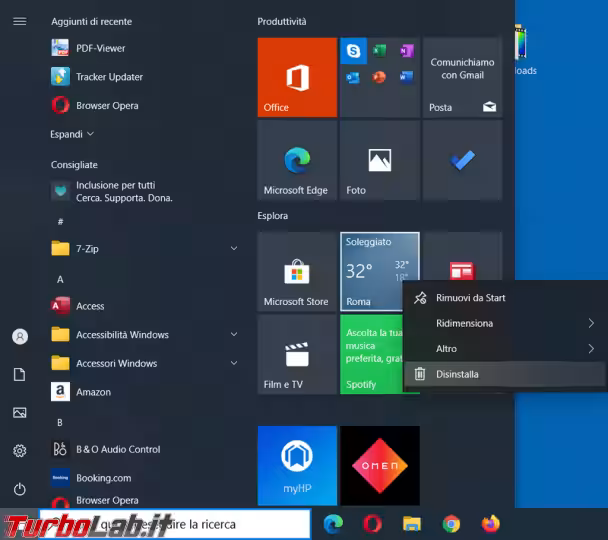Open Chrome from the taskbar

click(x=451, y=524)
